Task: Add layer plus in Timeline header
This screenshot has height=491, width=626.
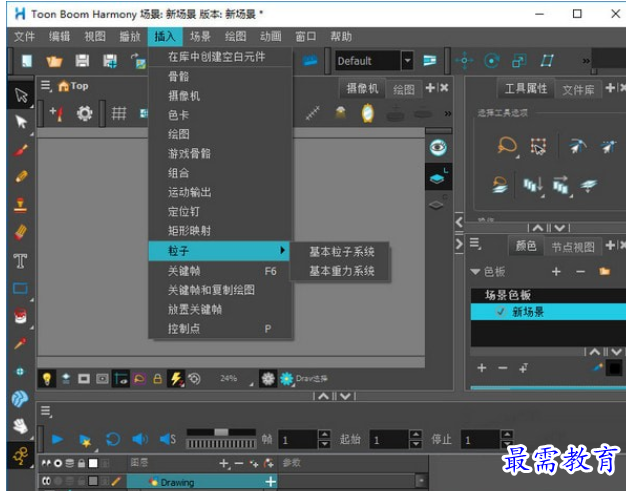Action: (x=223, y=463)
